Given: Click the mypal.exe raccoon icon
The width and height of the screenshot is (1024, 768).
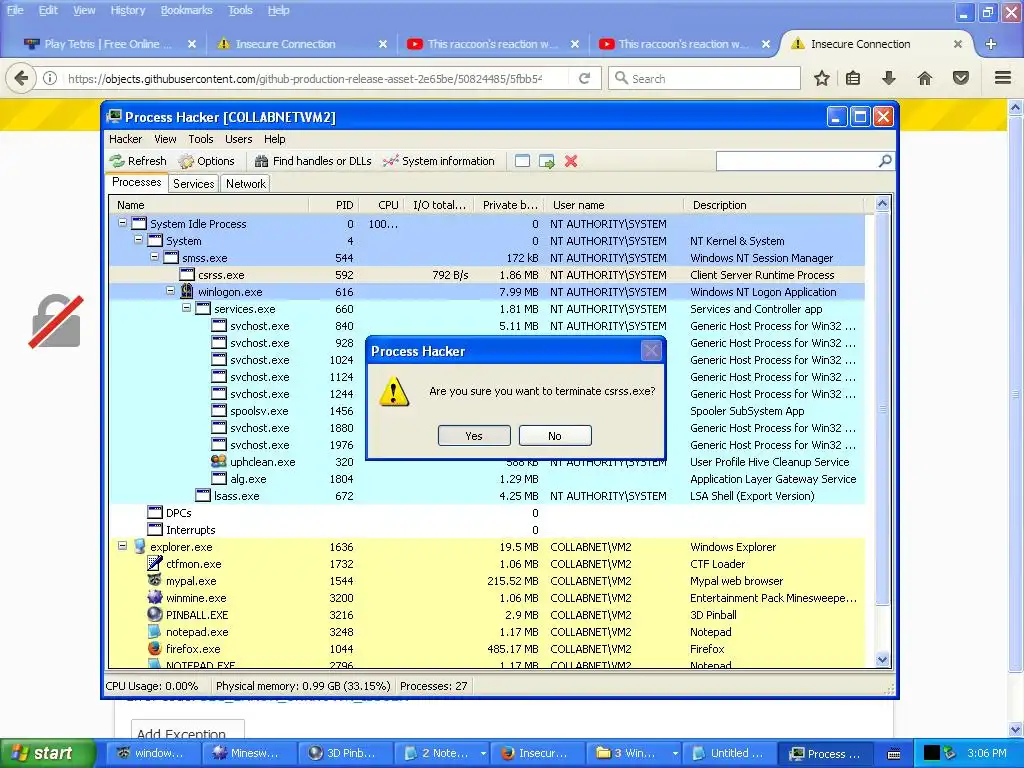Looking at the screenshot, I should 155,580.
